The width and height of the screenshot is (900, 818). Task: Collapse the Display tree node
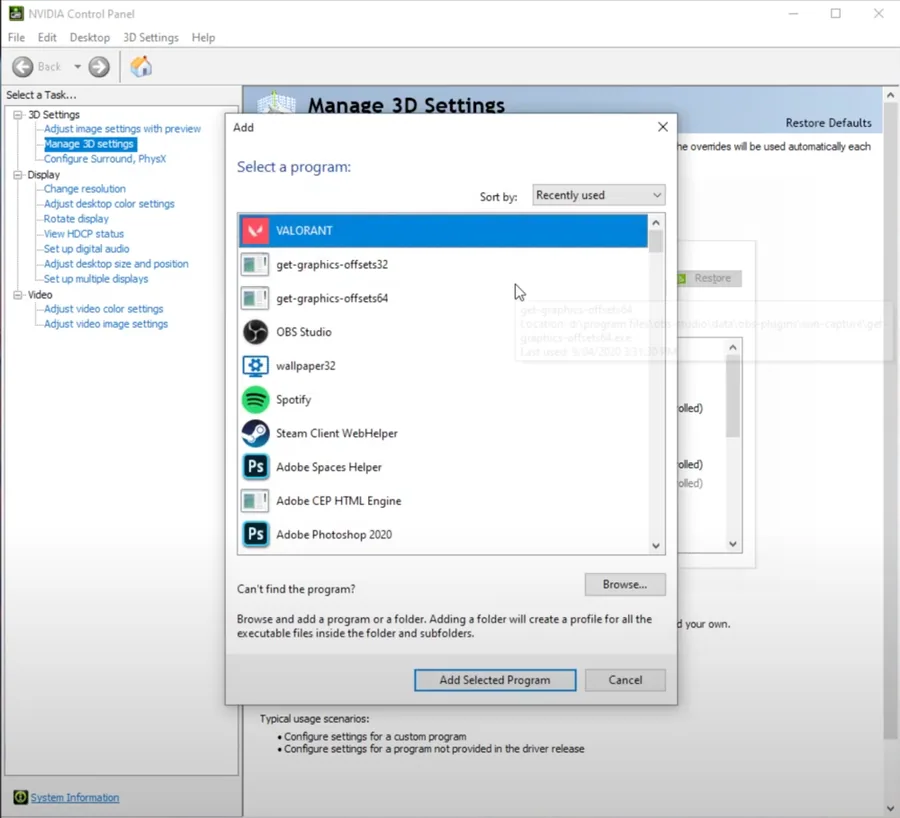coord(18,175)
